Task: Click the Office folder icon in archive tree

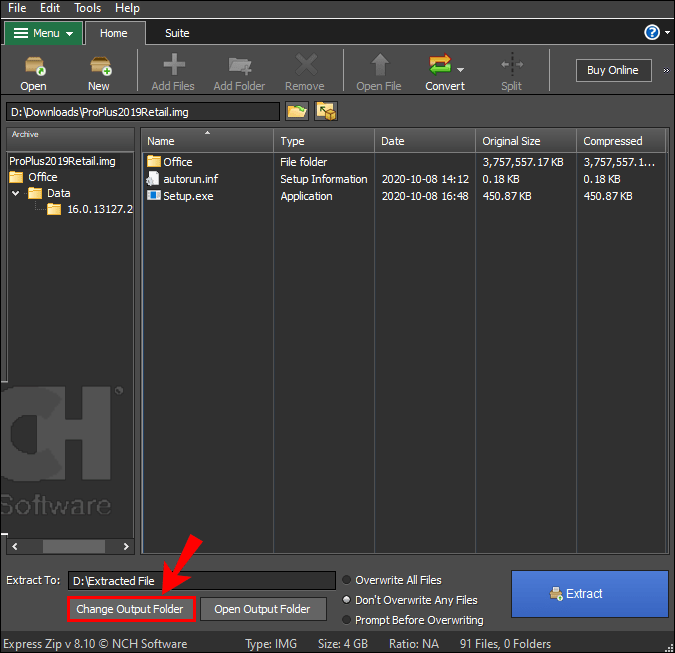Action: tap(16, 177)
